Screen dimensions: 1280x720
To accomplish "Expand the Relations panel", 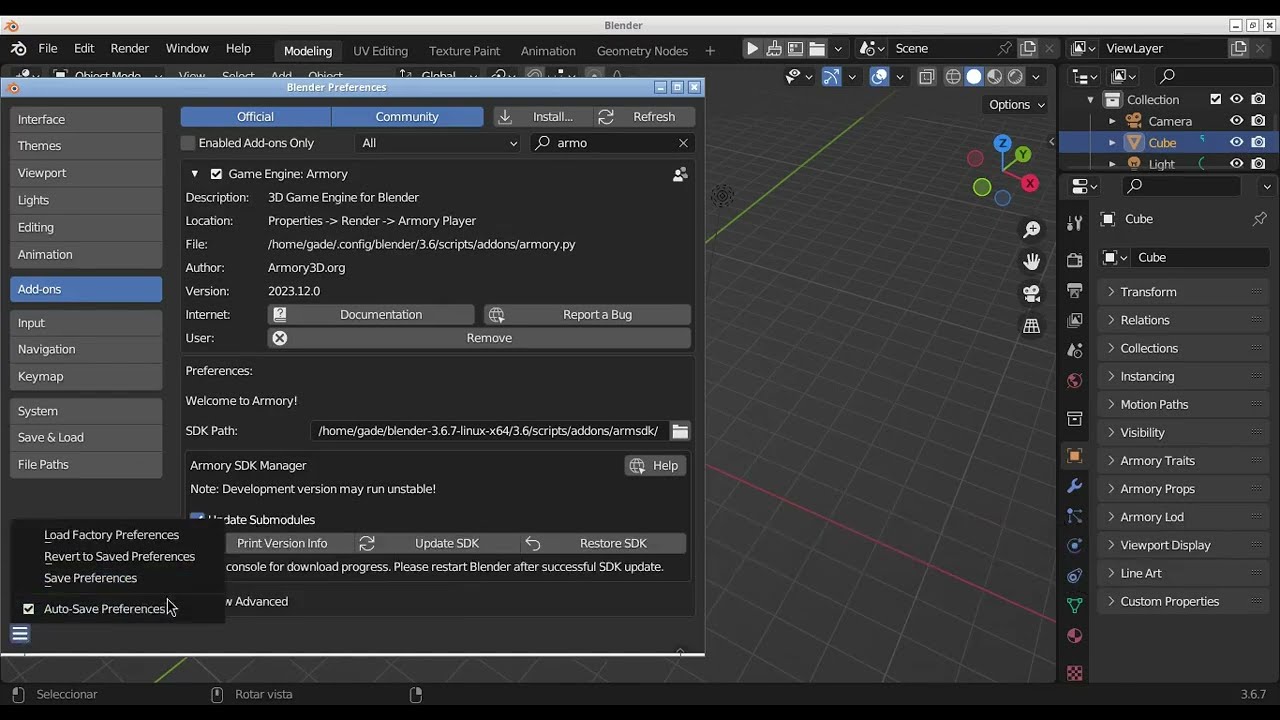I will point(1184,320).
